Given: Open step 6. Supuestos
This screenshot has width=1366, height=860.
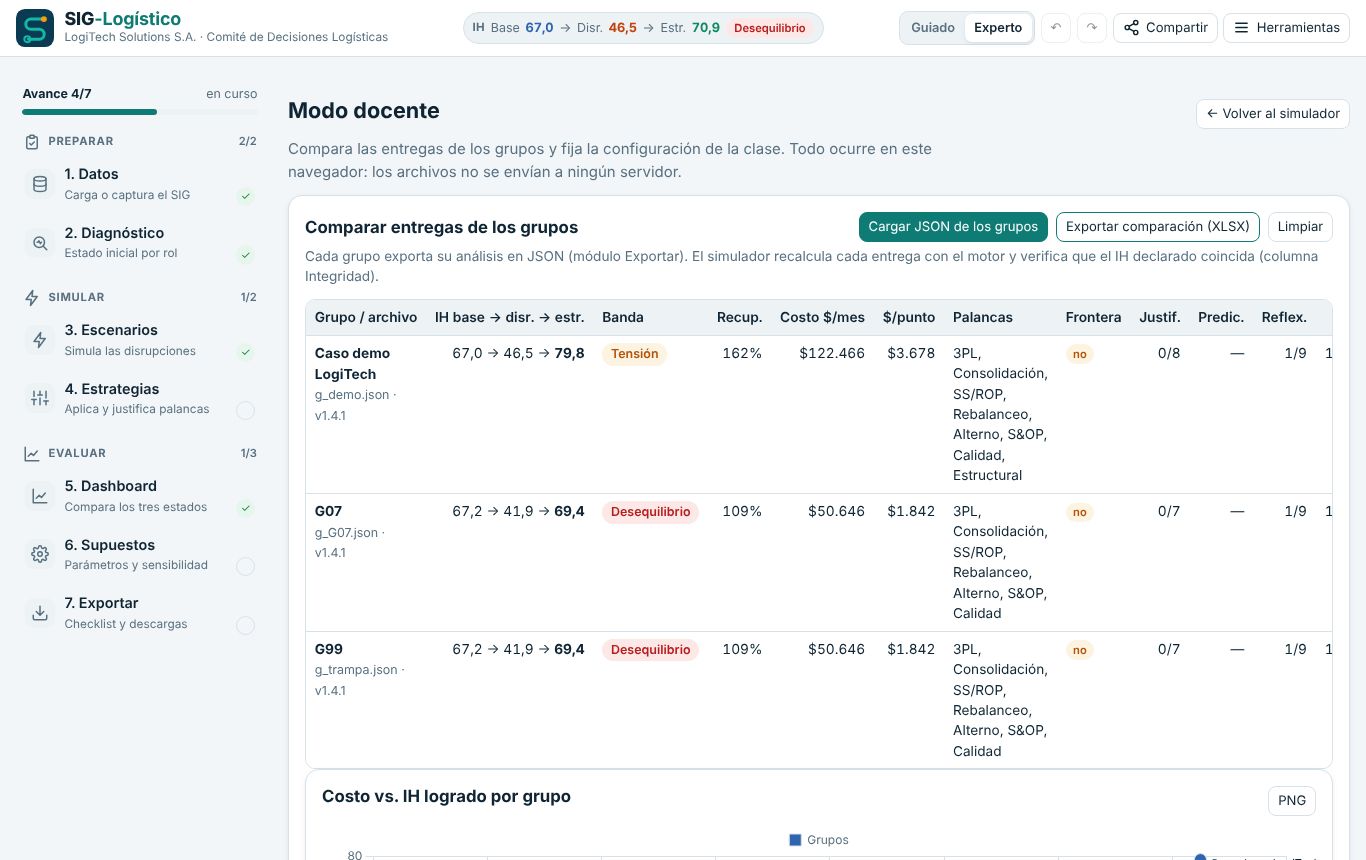Looking at the screenshot, I should (139, 555).
